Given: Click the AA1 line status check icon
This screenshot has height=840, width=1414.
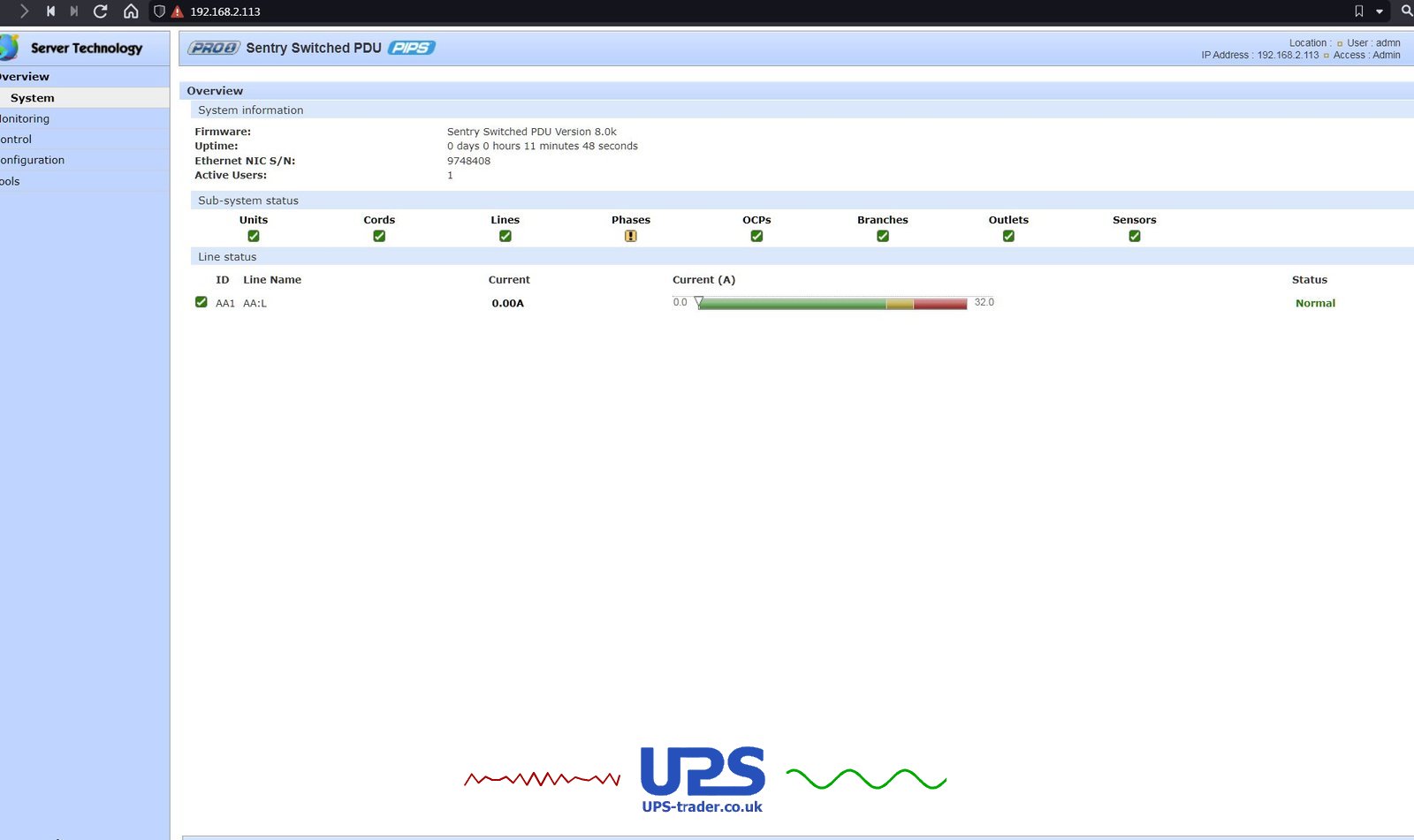Looking at the screenshot, I should 201,302.
